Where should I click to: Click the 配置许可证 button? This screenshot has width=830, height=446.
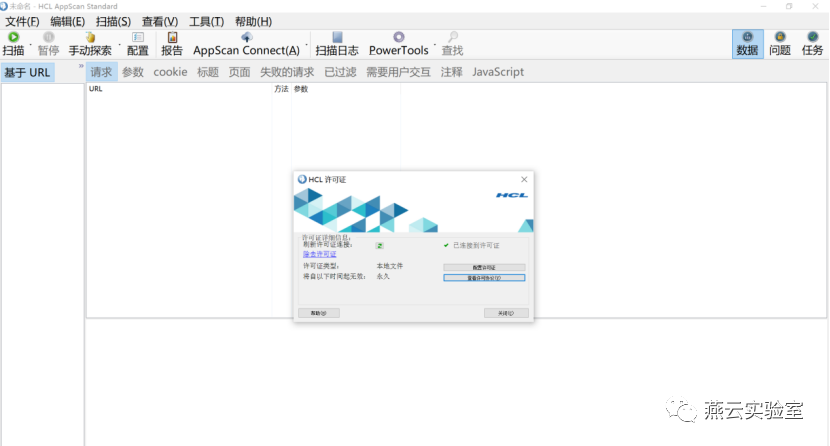[484, 268]
